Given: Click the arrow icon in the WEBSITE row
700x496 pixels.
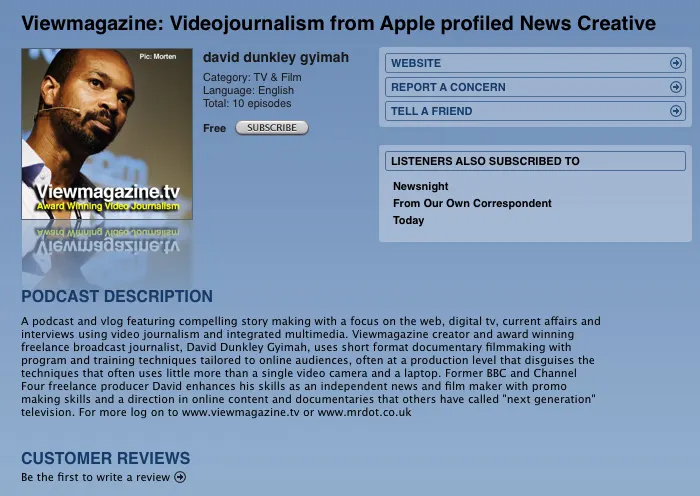Looking at the screenshot, I should click(x=675, y=63).
